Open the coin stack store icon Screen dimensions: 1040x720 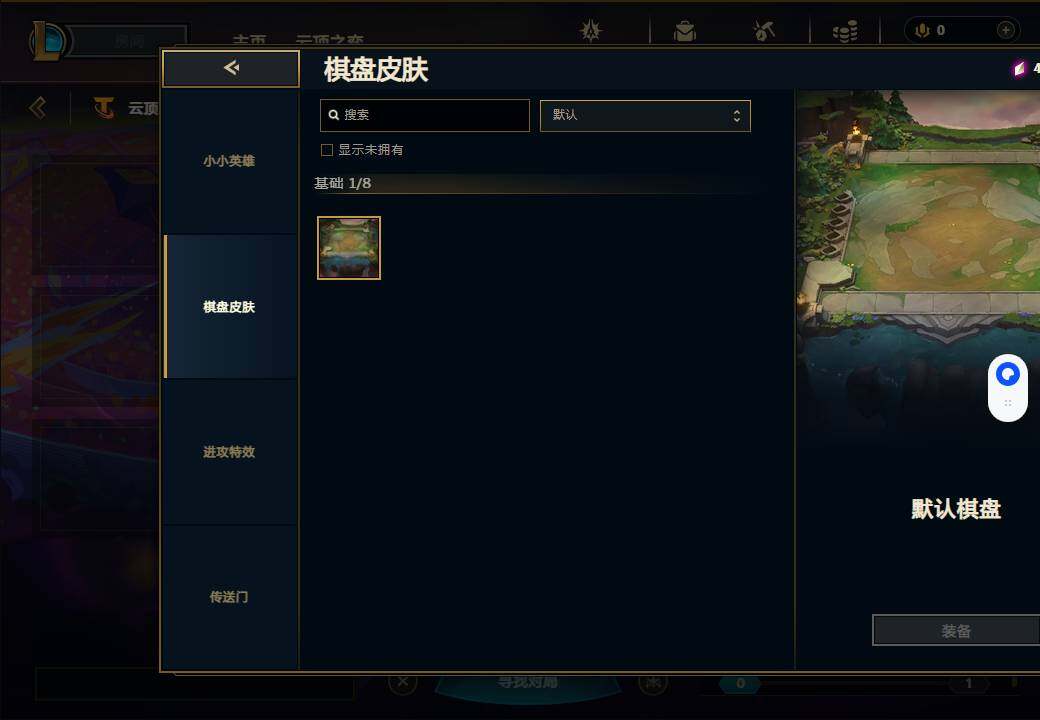845,31
